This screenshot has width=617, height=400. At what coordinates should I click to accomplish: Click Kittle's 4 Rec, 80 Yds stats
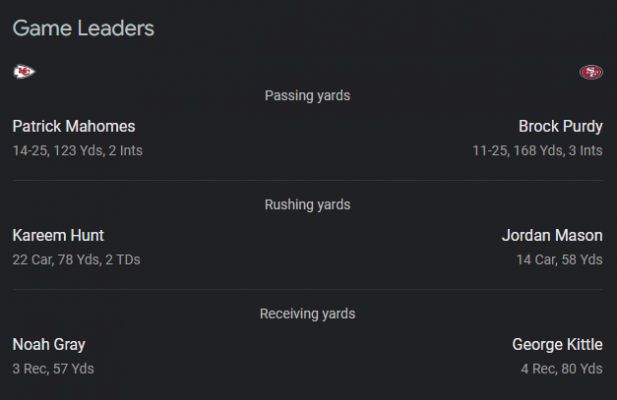(x=562, y=369)
